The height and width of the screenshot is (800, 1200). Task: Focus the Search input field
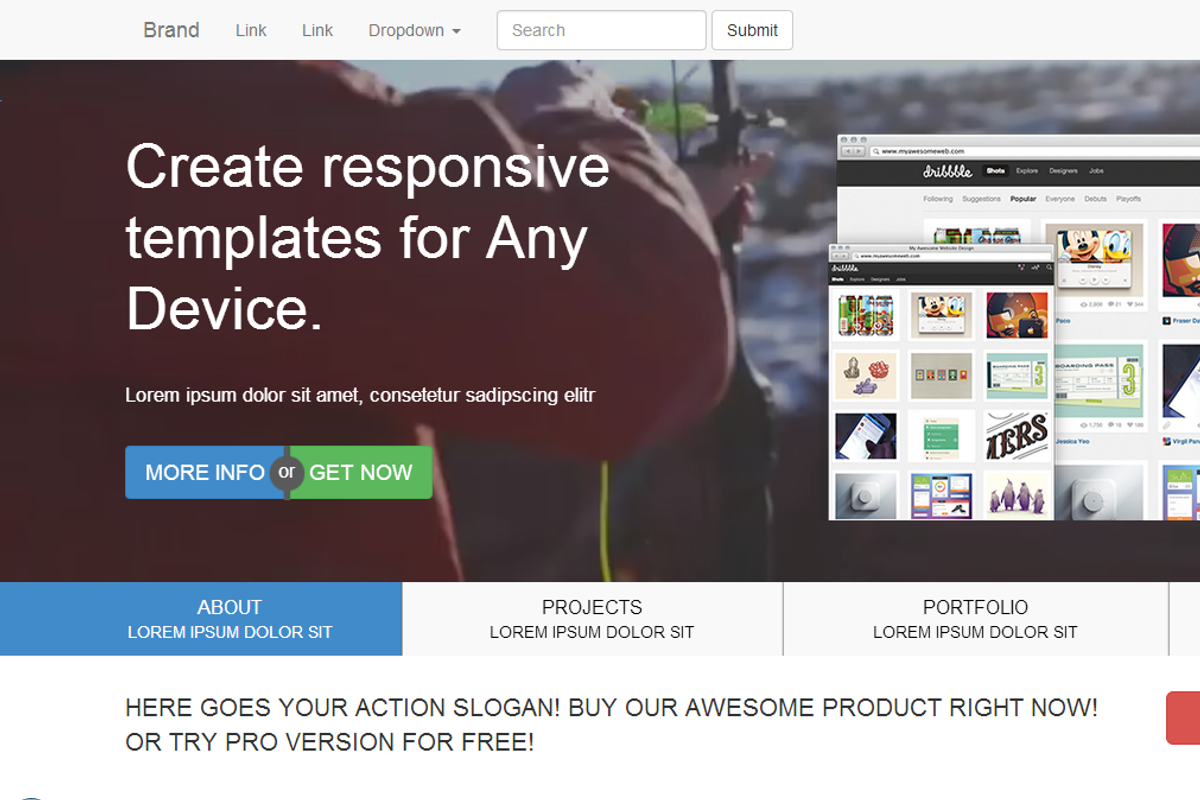(601, 30)
